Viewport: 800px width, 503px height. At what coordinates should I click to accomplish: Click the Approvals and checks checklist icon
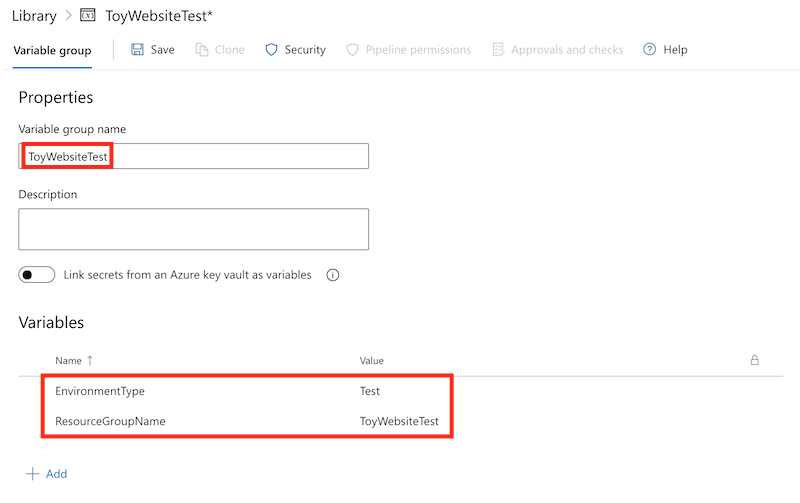[x=498, y=49]
